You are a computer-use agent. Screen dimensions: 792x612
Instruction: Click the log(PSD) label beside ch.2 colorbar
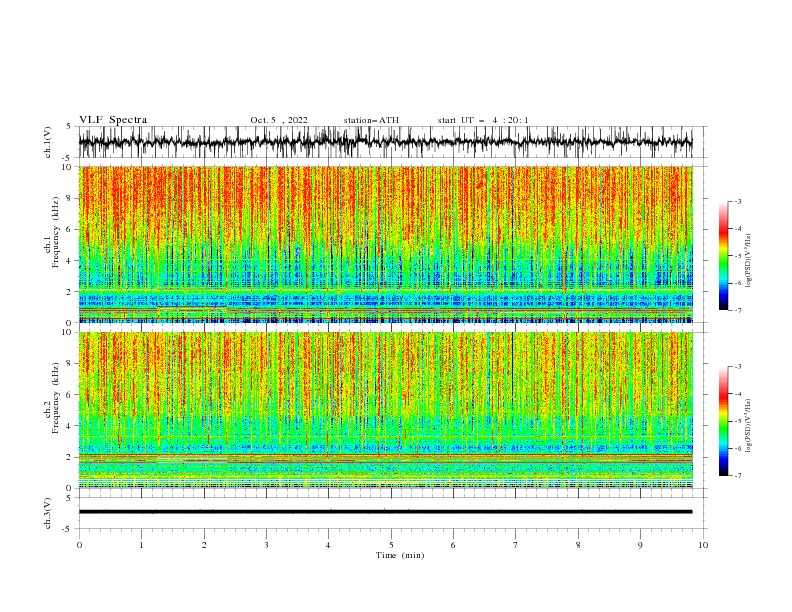pyautogui.click(x=749, y=426)
